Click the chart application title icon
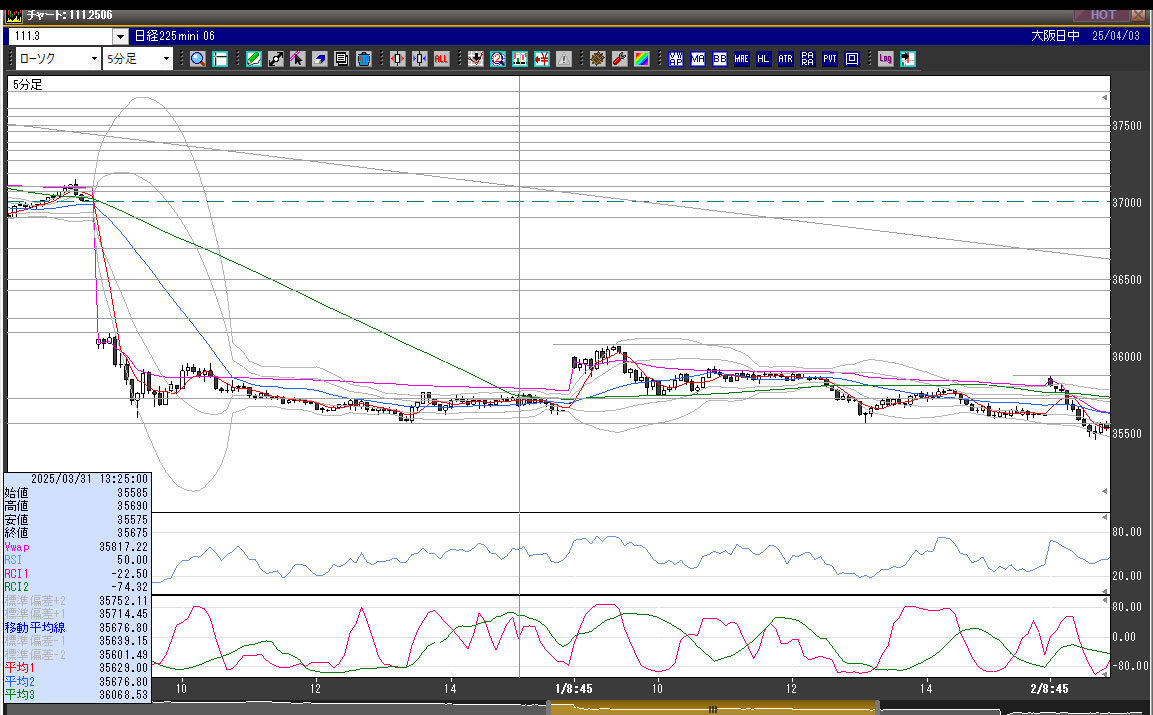 (13, 15)
